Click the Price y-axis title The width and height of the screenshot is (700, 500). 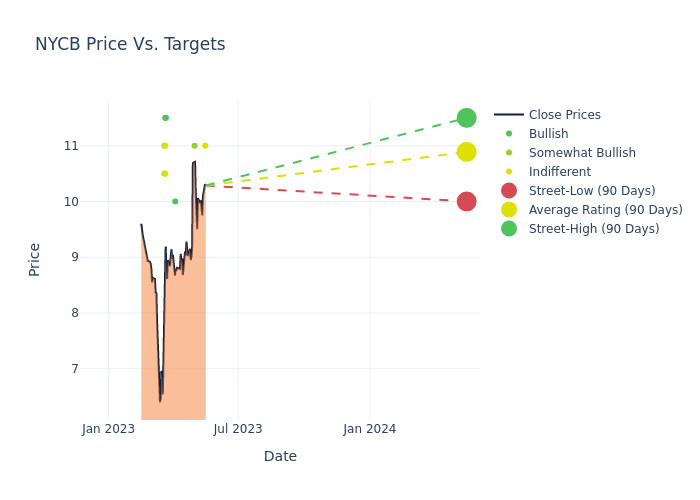35,259
